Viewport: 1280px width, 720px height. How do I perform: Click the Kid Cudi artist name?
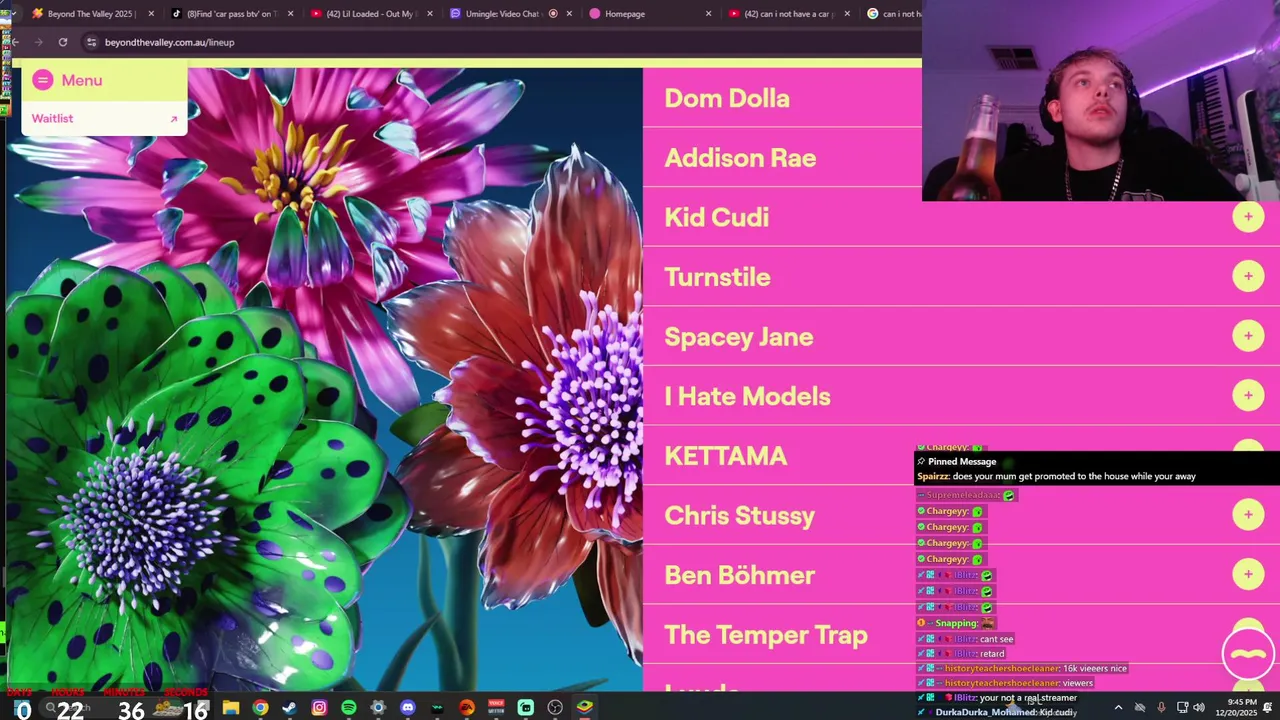point(716,217)
